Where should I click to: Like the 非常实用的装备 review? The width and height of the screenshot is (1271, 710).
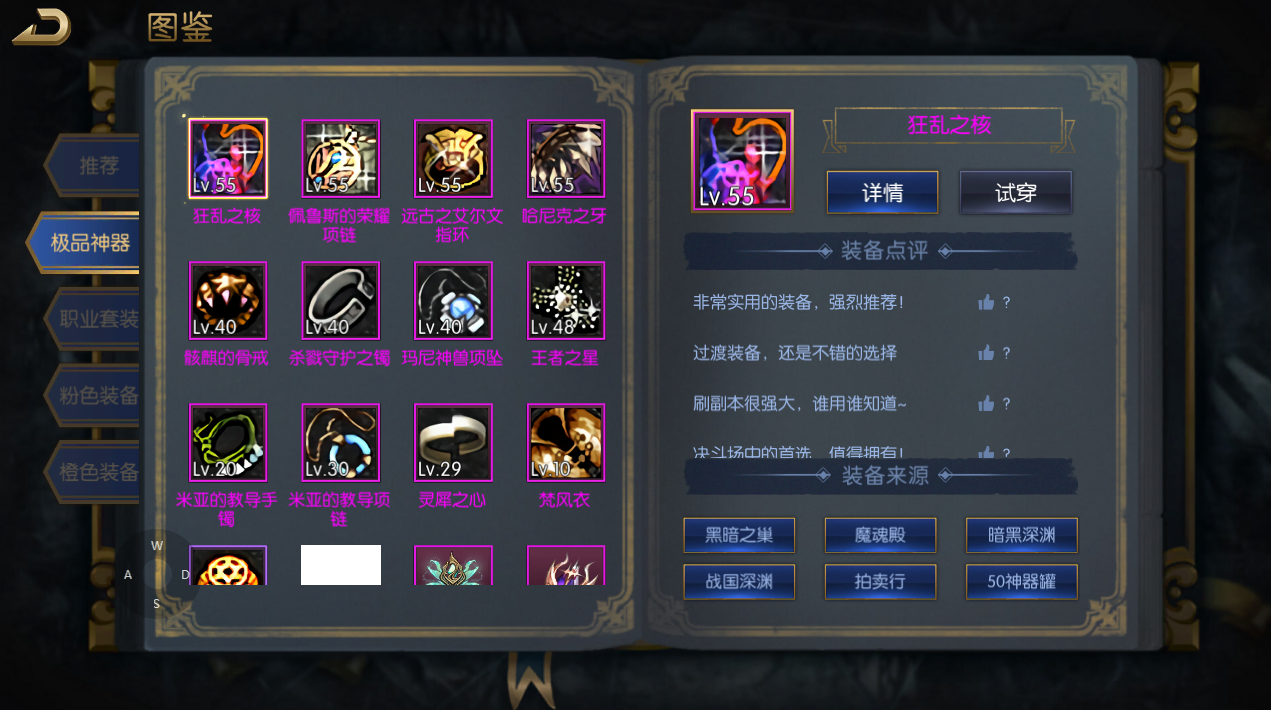(x=986, y=302)
